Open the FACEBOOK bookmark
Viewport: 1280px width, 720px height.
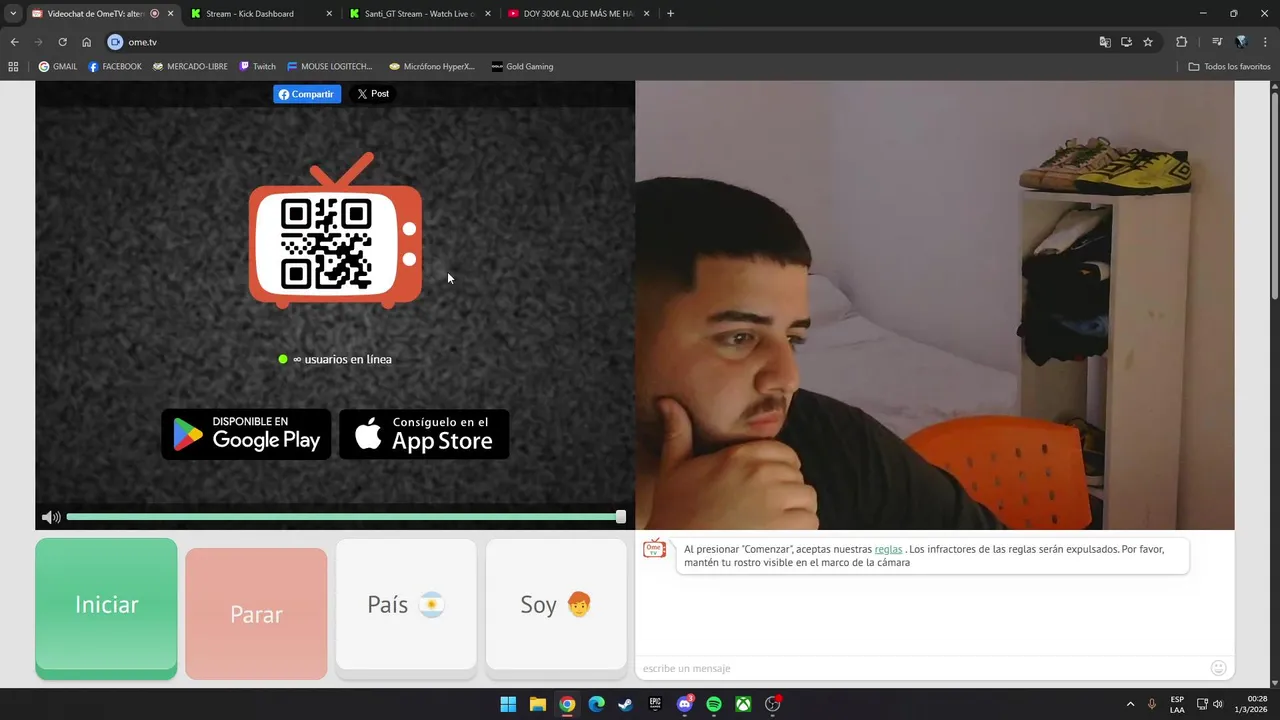click(115, 67)
